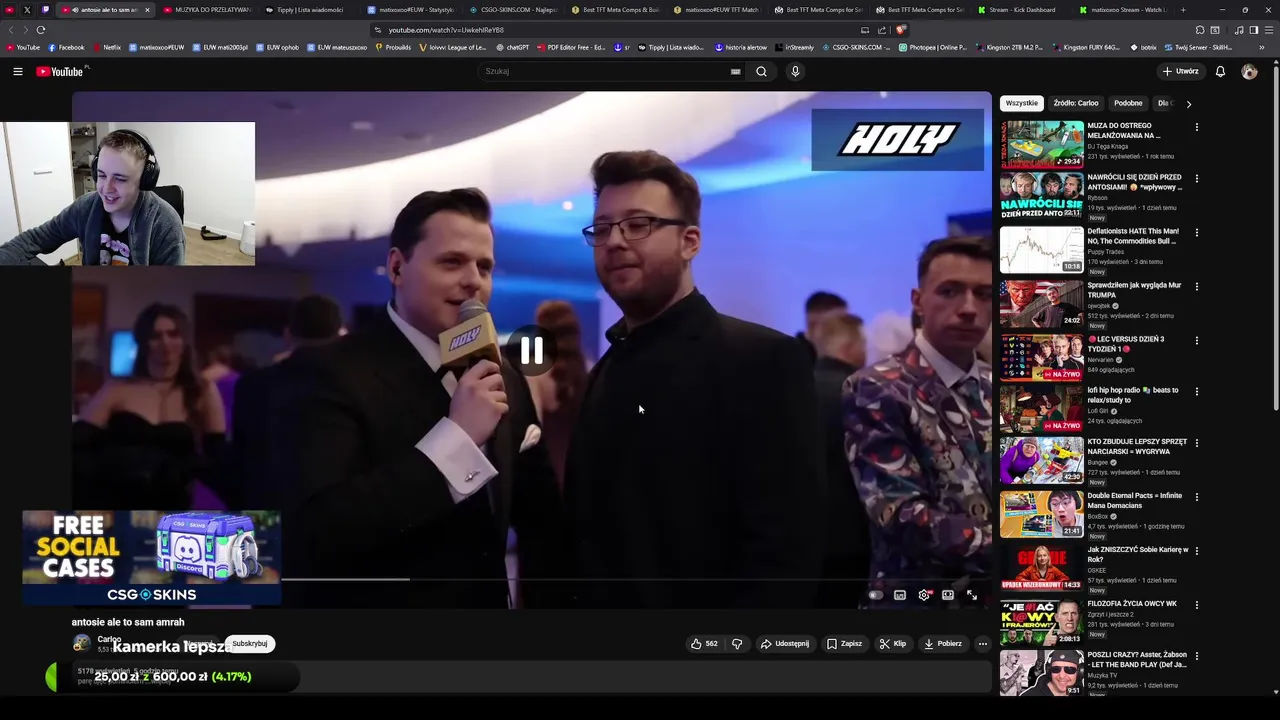Open options for Double Eternal Pacts video
The image size is (1280, 720).
[1196, 497]
